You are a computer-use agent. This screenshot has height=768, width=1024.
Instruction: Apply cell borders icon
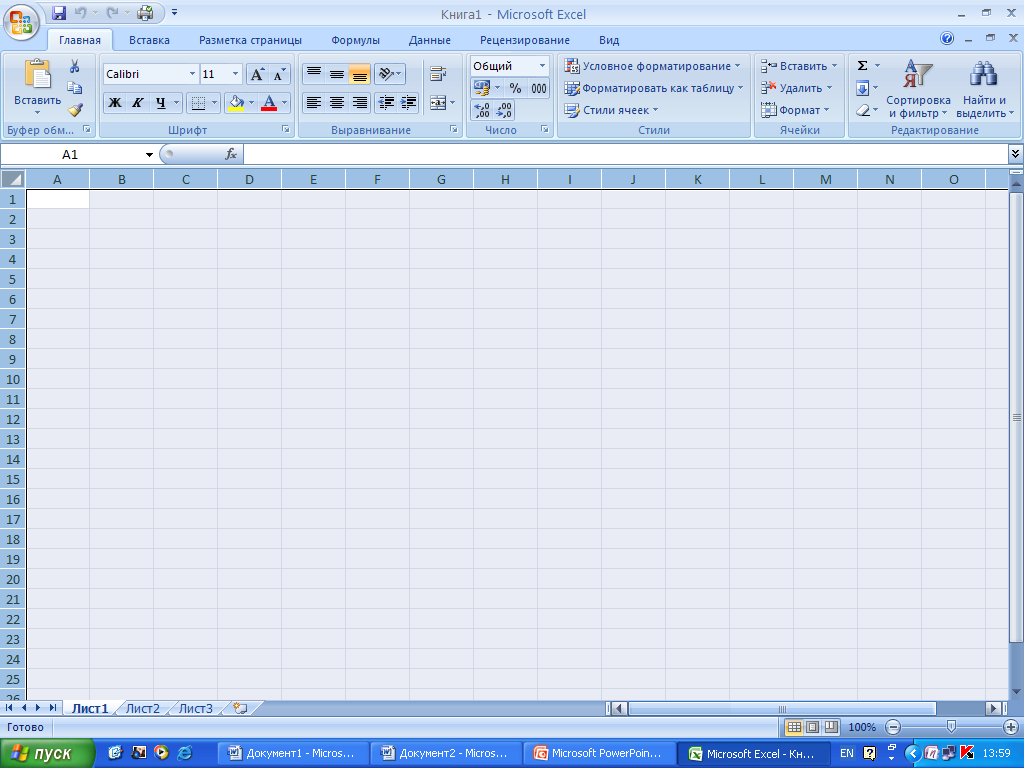point(198,103)
